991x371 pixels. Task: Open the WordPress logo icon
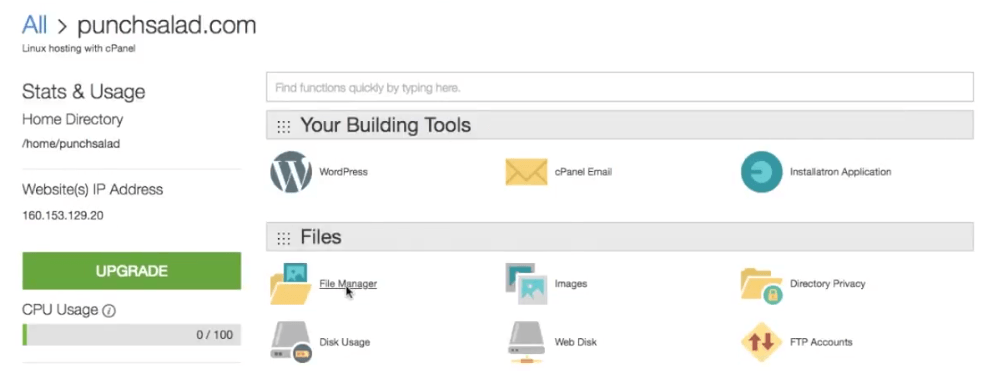click(x=291, y=172)
